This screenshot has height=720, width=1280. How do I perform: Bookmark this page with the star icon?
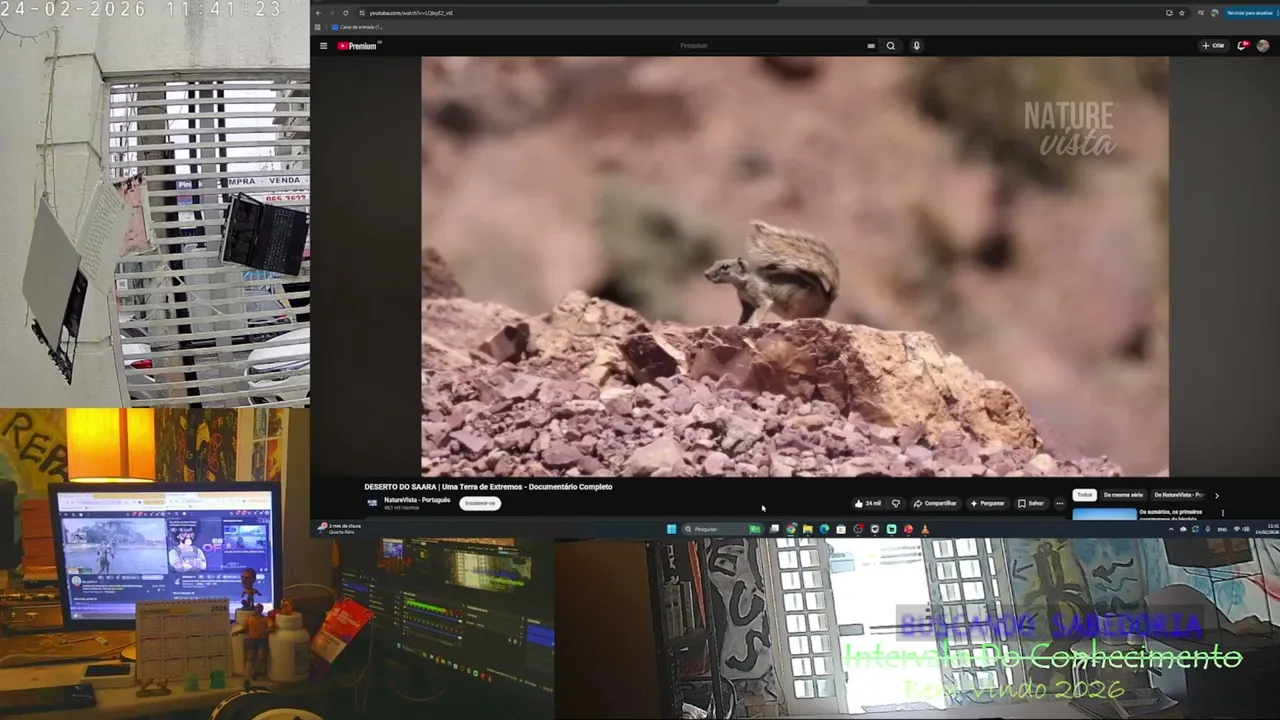(x=1181, y=13)
